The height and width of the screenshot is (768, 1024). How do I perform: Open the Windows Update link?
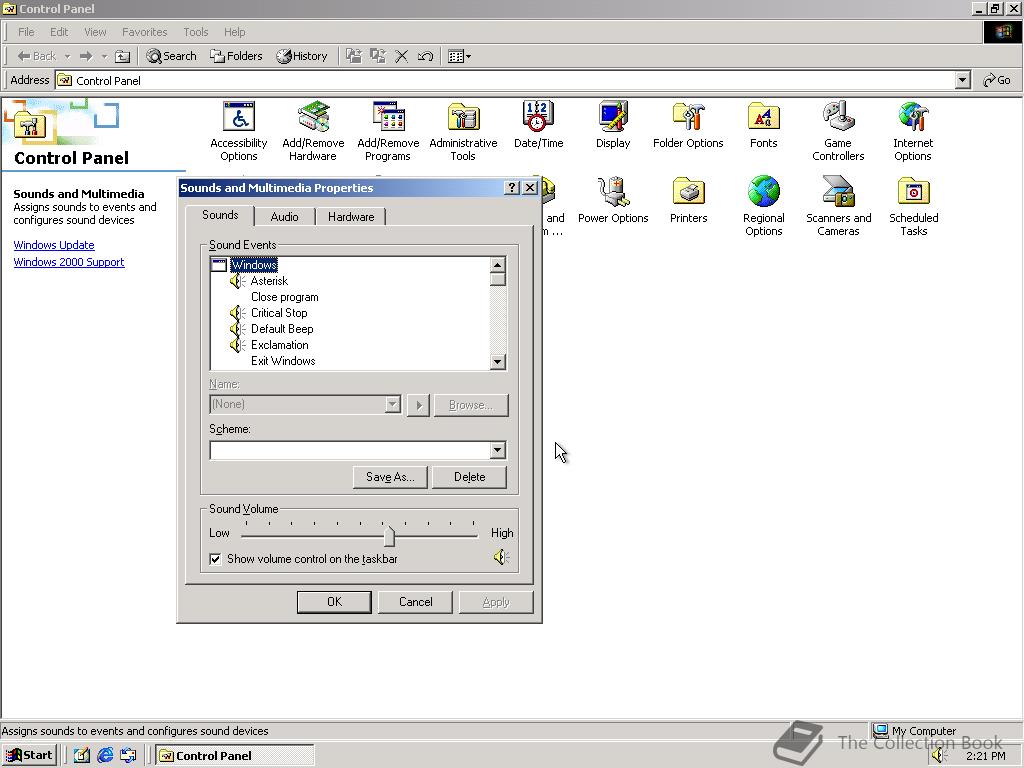point(54,245)
